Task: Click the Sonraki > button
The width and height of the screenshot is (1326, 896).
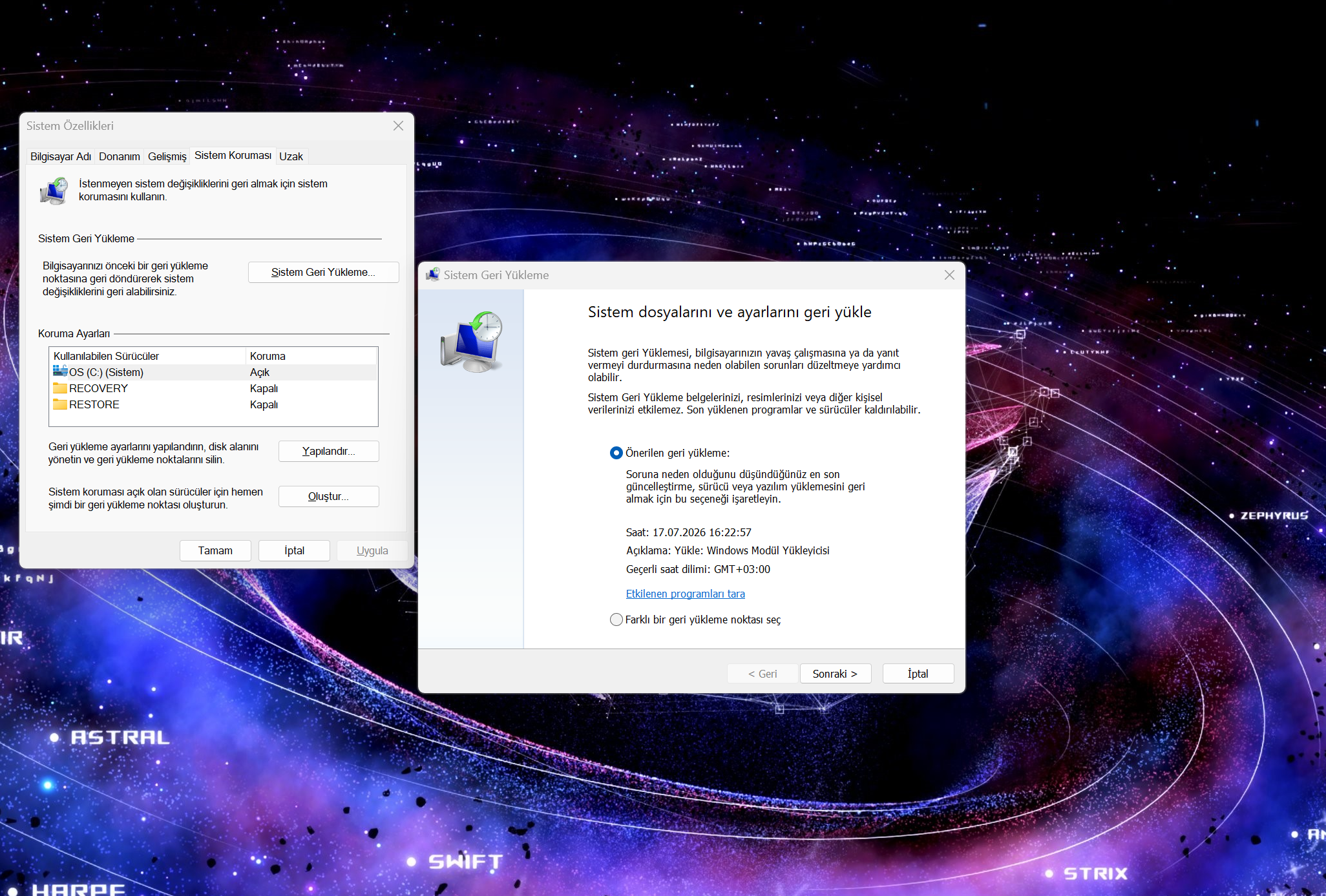Action: pos(835,674)
